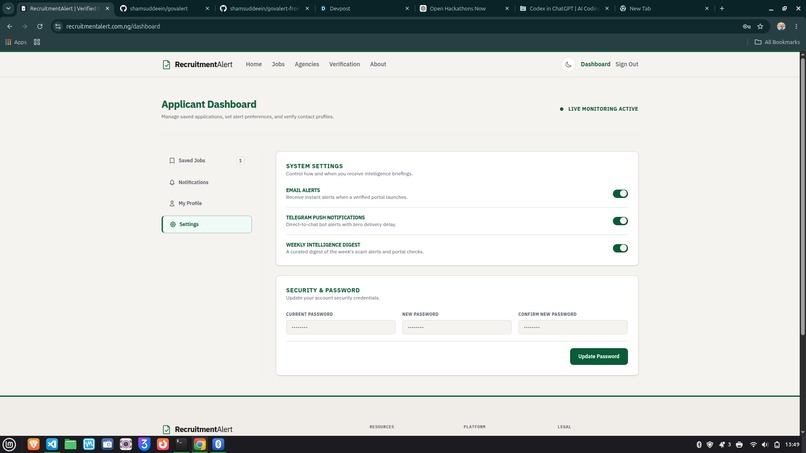Select Notifications in dashboard sidebar
806x453 pixels.
pyautogui.click(x=206, y=182)
